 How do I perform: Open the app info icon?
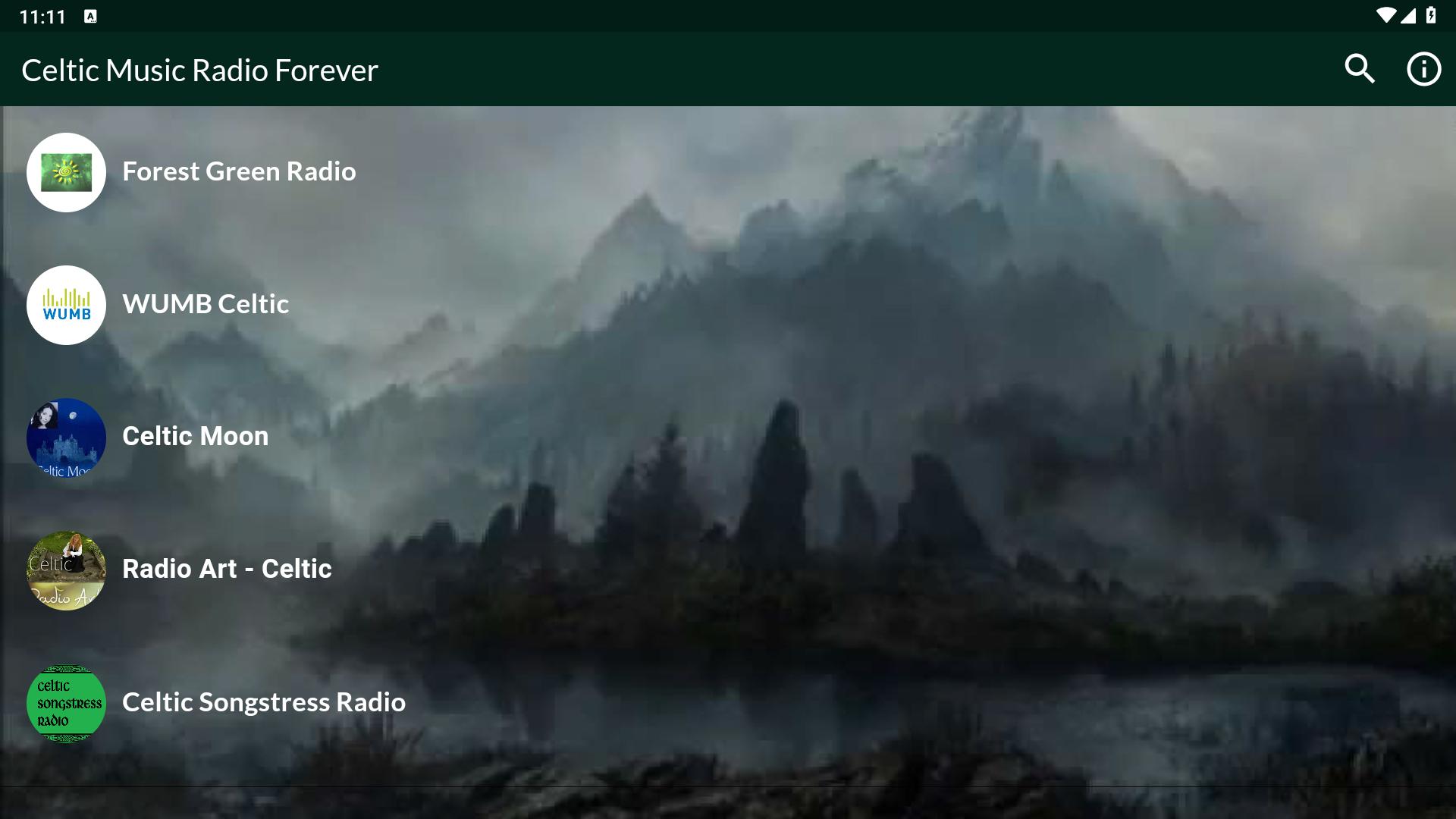(x=1423, y=69)
